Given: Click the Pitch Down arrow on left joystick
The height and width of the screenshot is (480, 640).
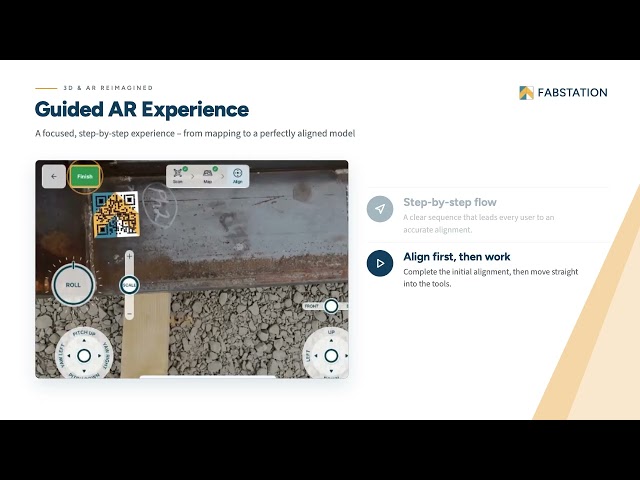Looking at the screenshot, I should [84, 371].
